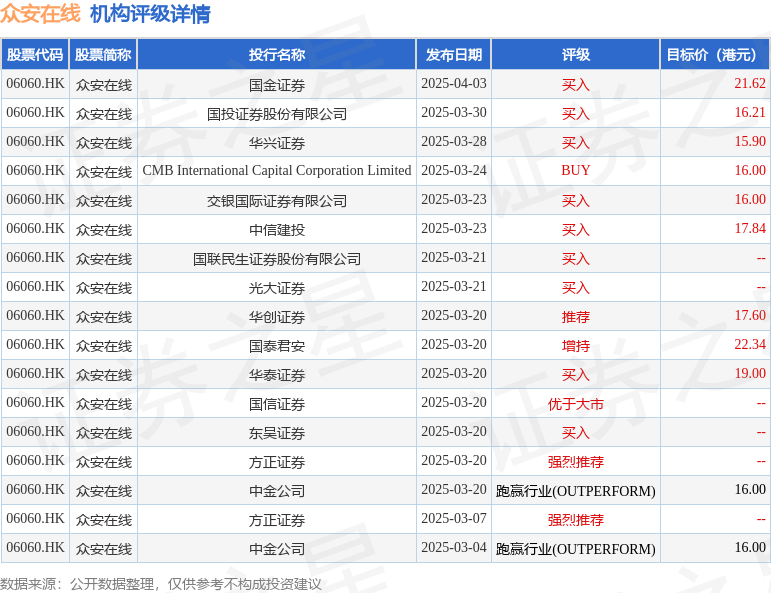This screenshot has height=593, width=771.
Task: Click the BUY rating
Action: coord(576,170)
